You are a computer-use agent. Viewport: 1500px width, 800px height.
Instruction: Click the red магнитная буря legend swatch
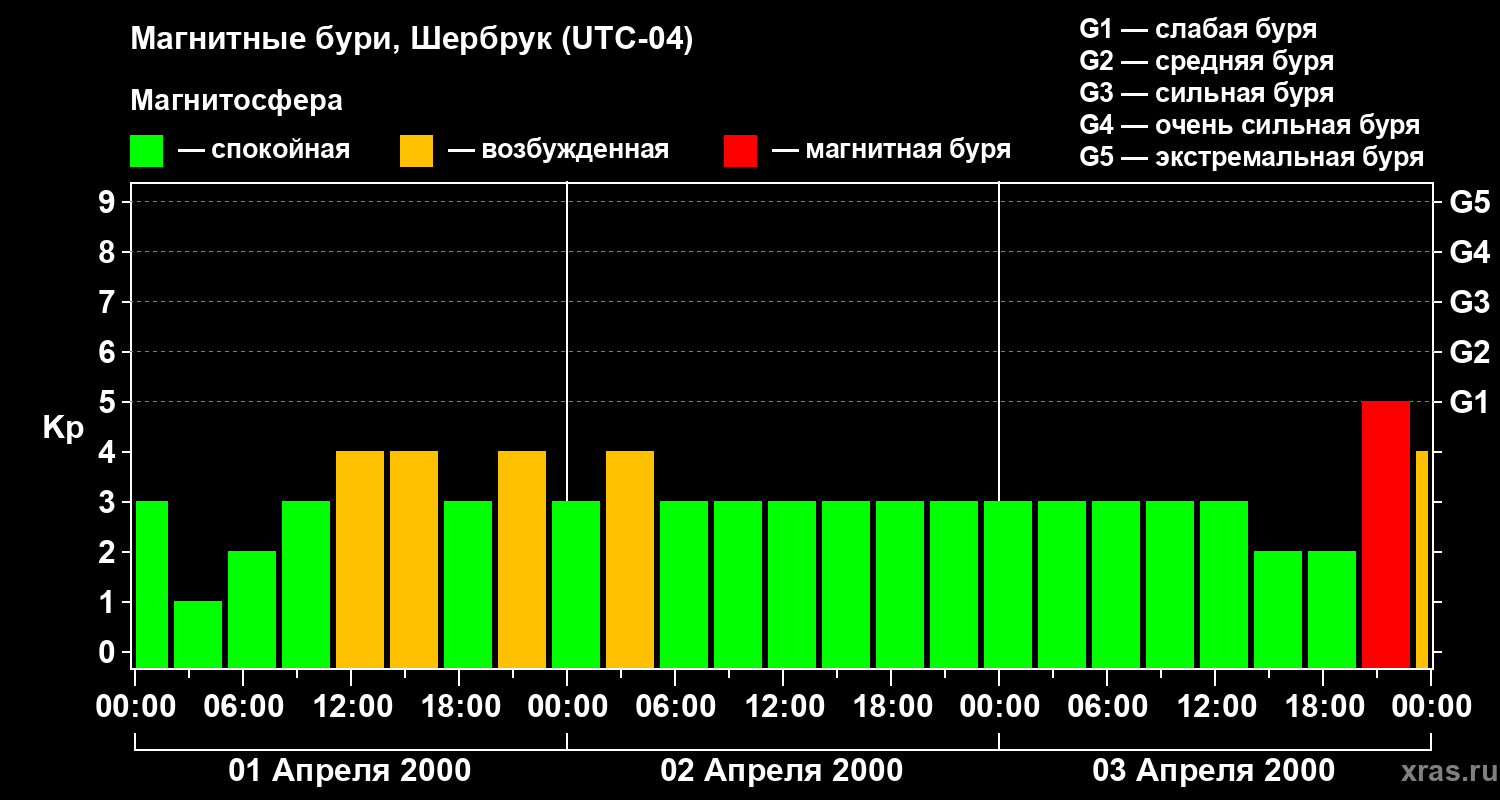[x=741, y=151]
